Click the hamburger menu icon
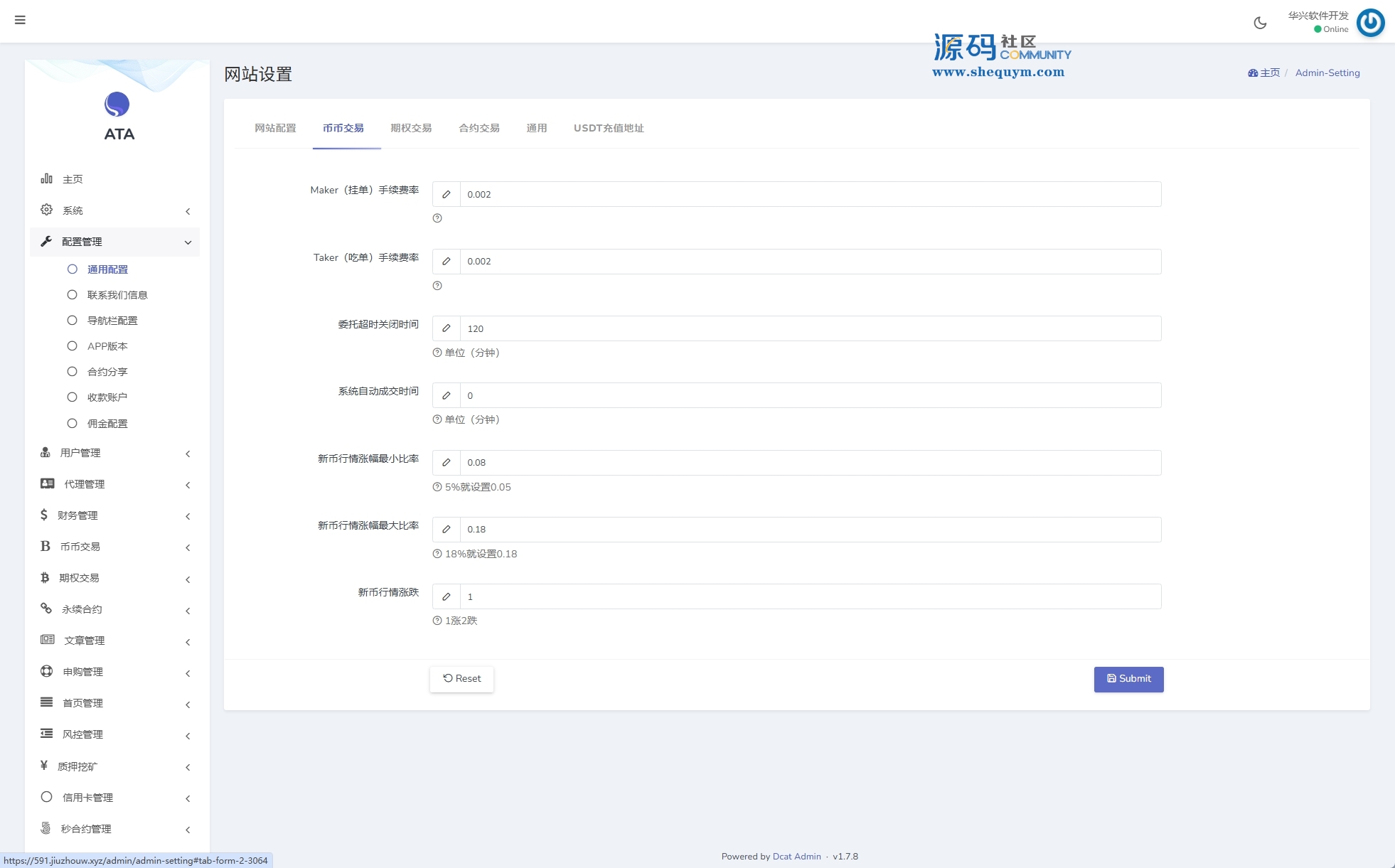 point(20,20)
